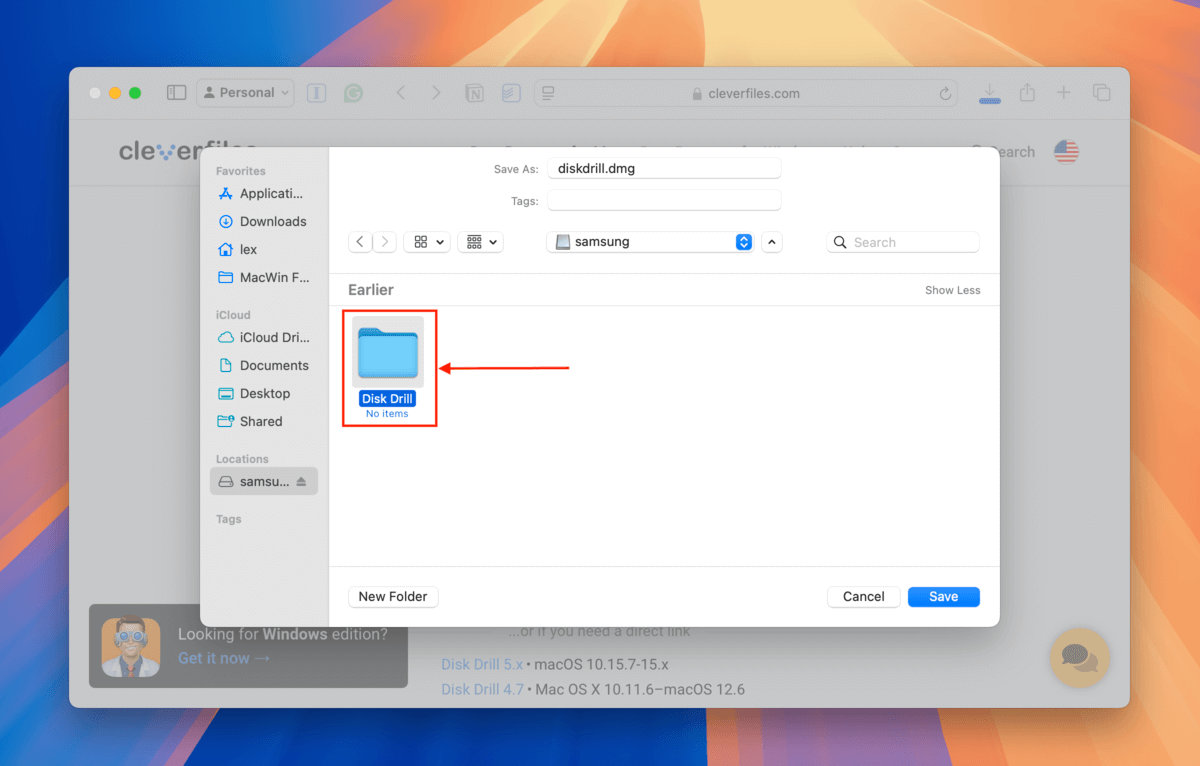This screenshot has height=766, width=1200.
Task: Click the Search field in save dialog
Action: click(903, 242)
